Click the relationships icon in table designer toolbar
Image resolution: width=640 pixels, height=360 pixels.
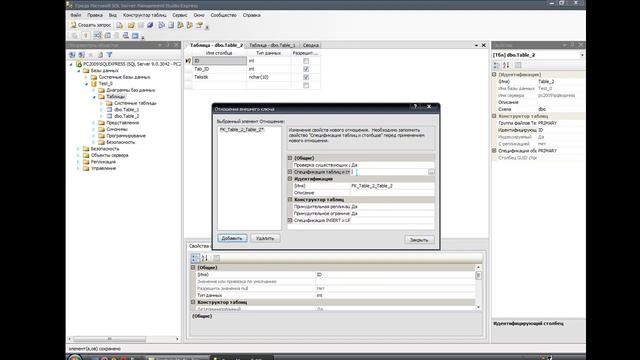pos(98,36)
